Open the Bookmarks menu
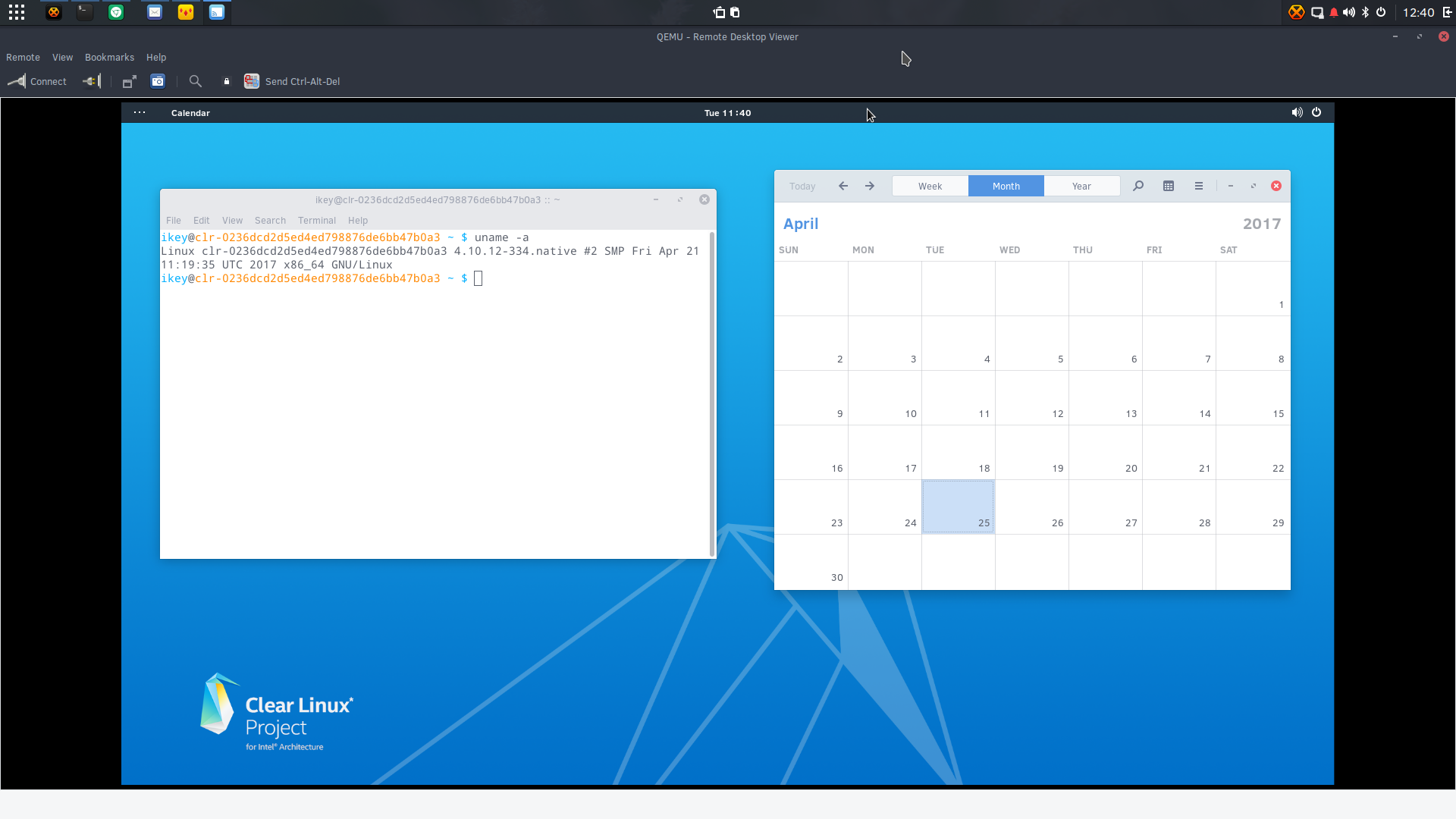 point(109,58)
